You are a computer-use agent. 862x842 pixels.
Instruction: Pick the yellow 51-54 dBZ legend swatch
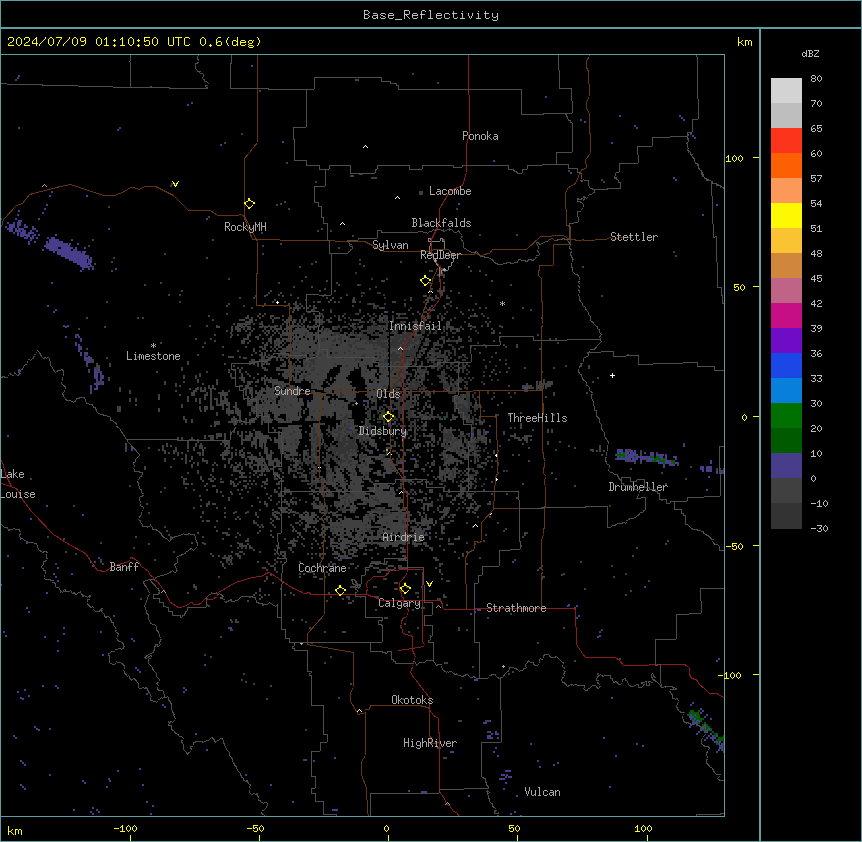tap(786, 215)
